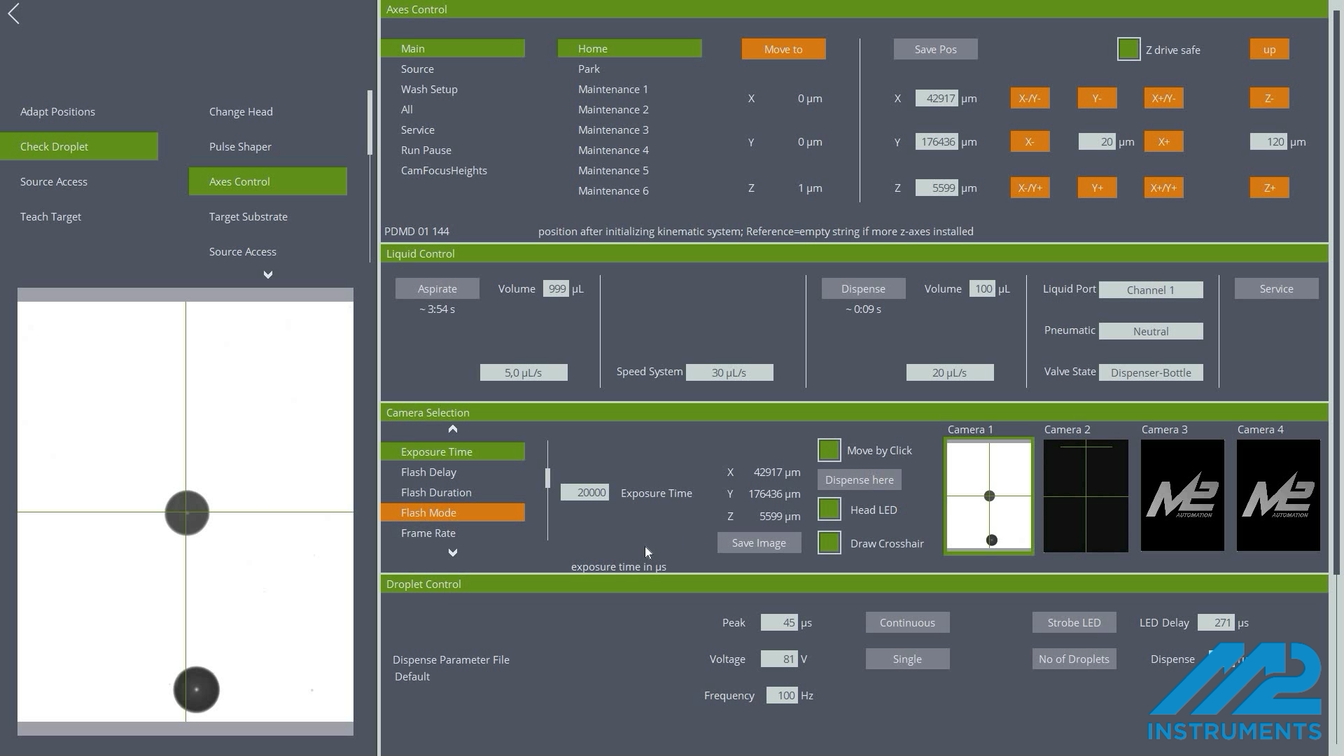Open Valve State Dispenser-Bottle dropdown
This screenshot has height=756, width=1344.
(x=1151, y=372)
